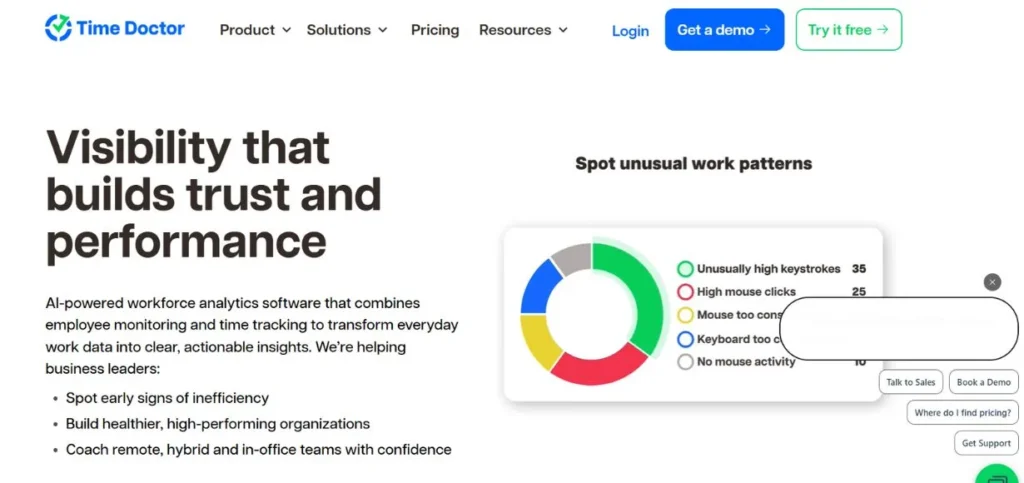Click blue circle beside Keyboard too
1024x483 pixels.
click(x=685, y=339)
